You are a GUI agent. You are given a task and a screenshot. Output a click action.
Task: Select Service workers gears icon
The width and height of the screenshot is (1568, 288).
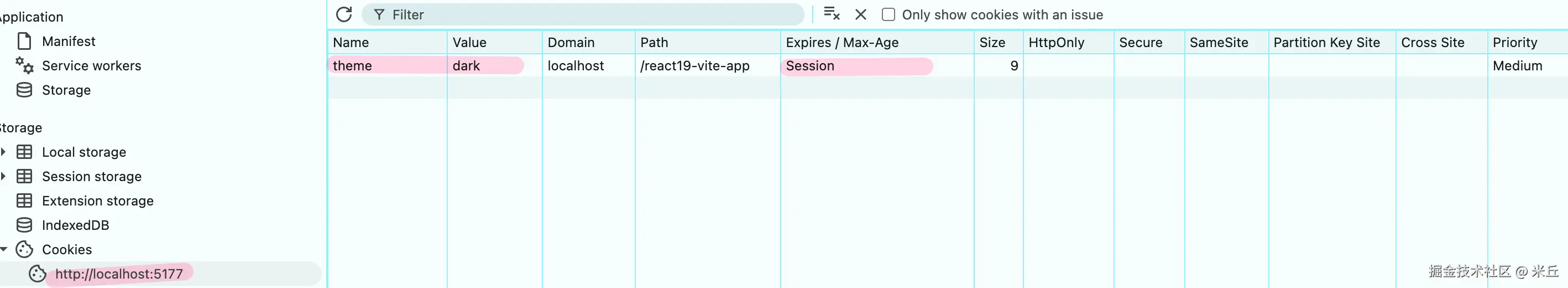[x=24, y=65]
